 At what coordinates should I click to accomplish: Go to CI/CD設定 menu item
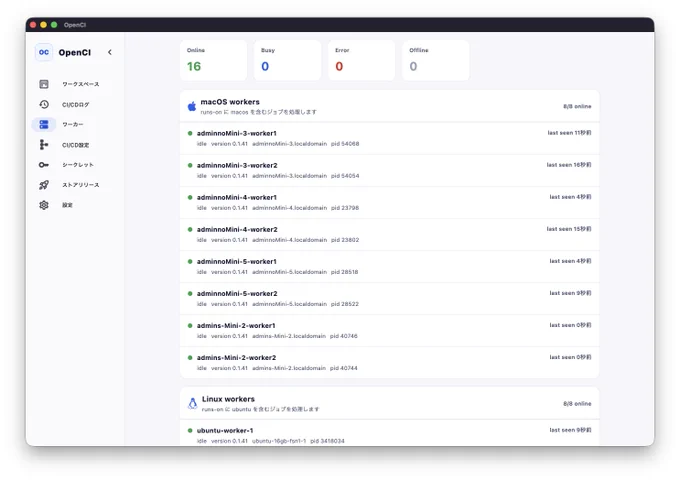click(75, 145)
